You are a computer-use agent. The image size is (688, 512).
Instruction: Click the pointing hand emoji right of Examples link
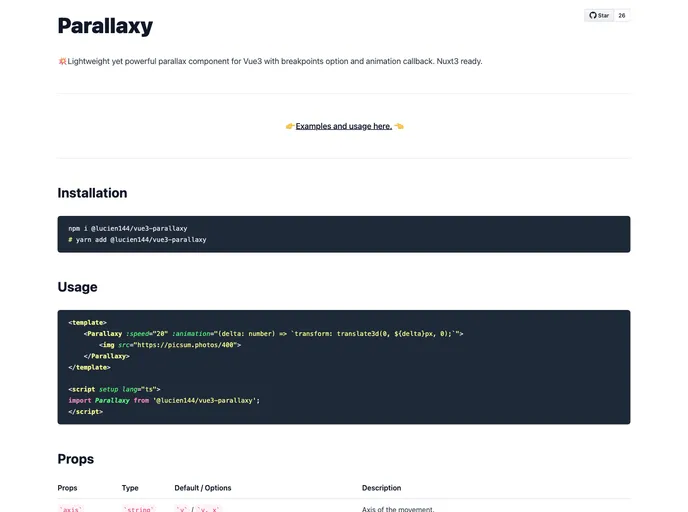(x=399, y=126)
